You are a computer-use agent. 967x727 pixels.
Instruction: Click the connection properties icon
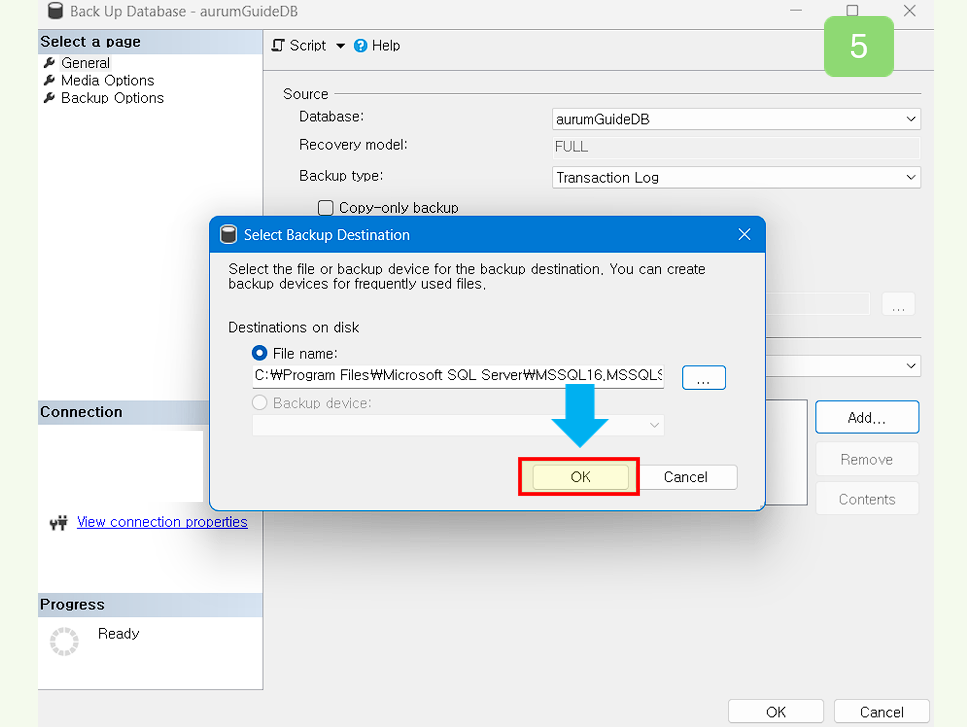tap(59, 523)
